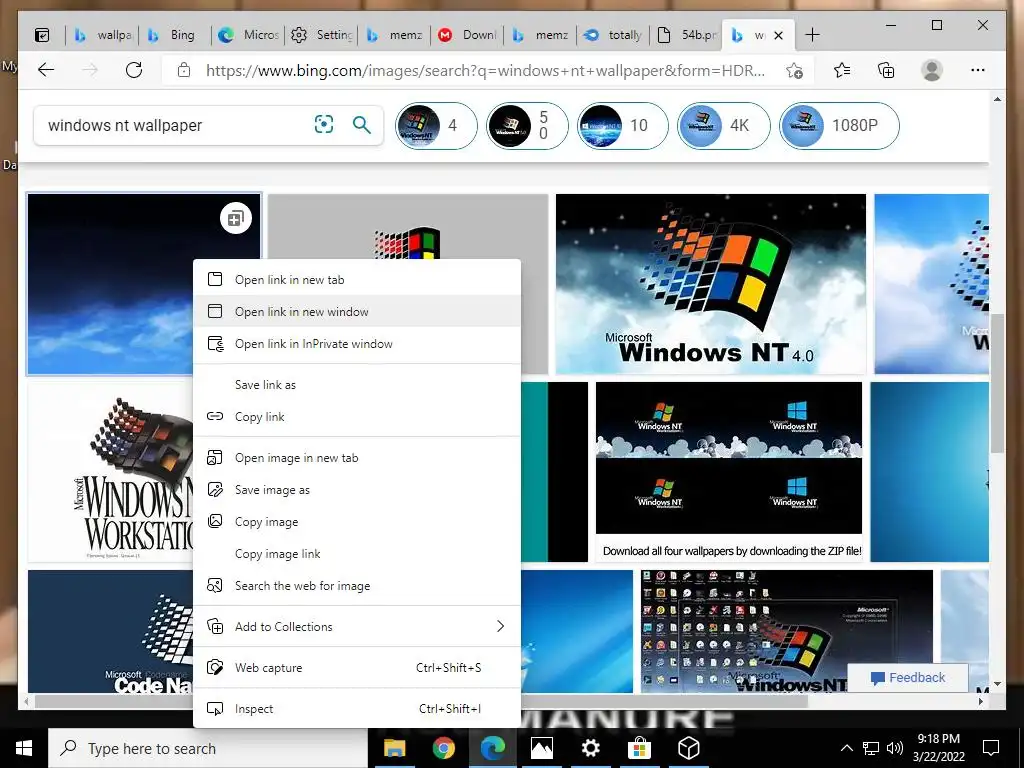Select Open link in InPrivate window
Viewport: 1024px width, 768px height.
[357, 344]
